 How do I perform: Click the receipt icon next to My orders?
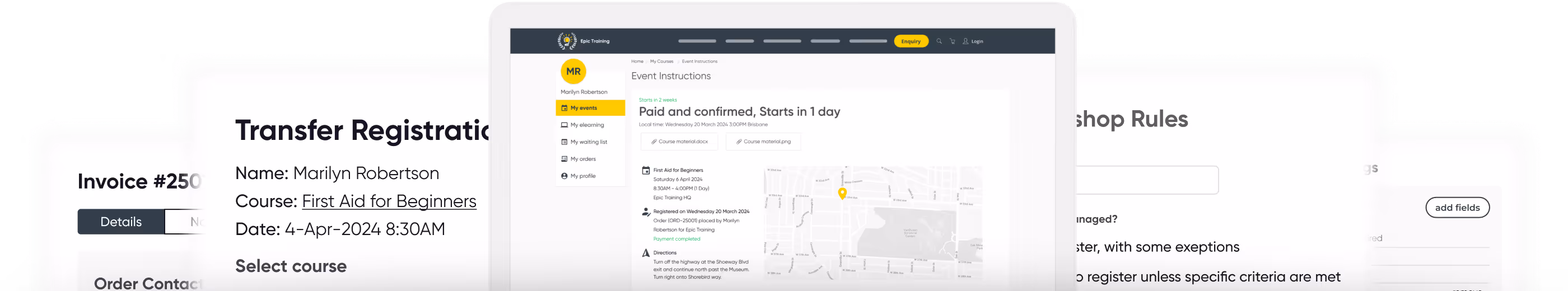coord(564,159)
